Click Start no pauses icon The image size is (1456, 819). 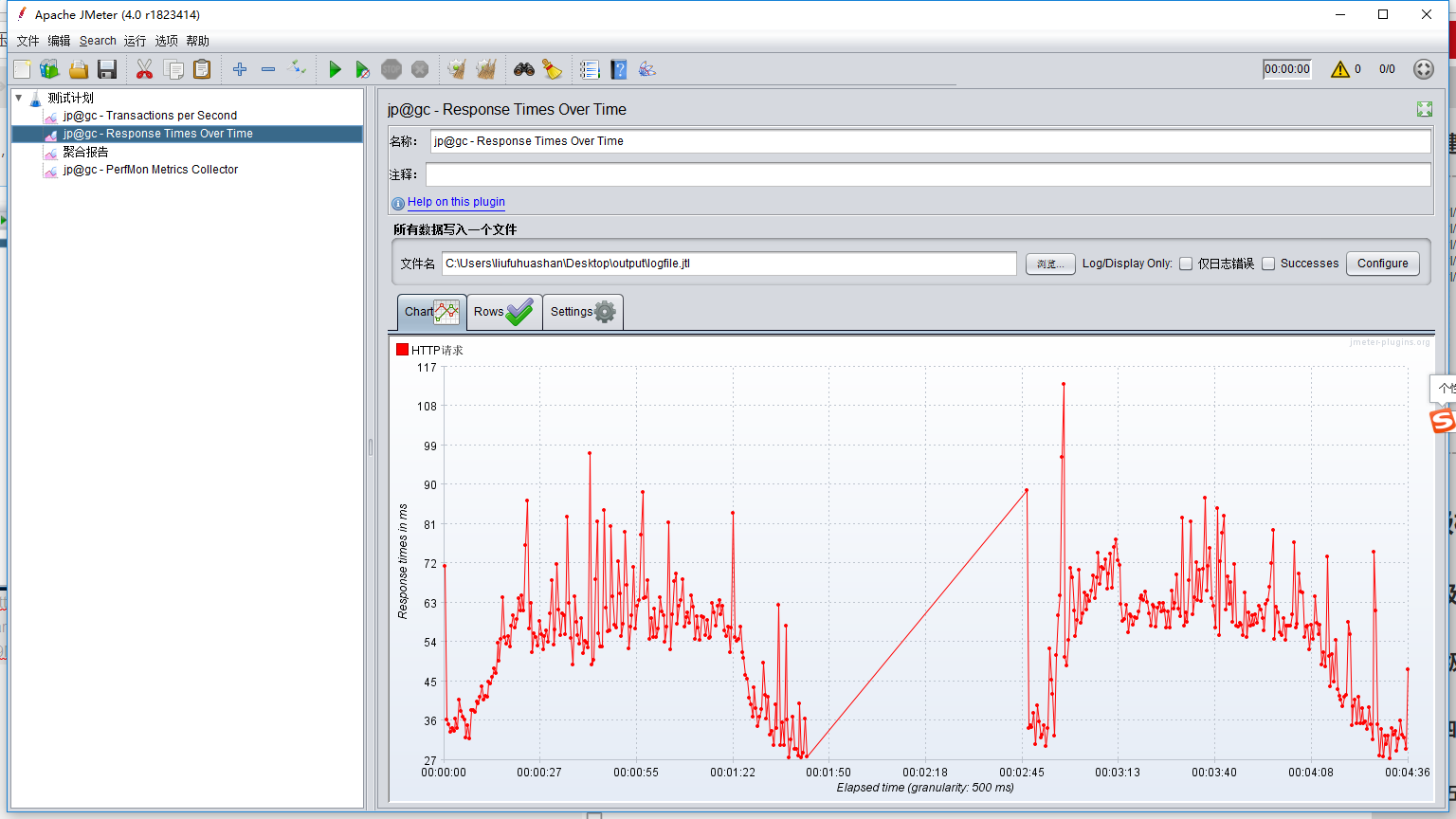pyautogui.click(x=362, y=69)
